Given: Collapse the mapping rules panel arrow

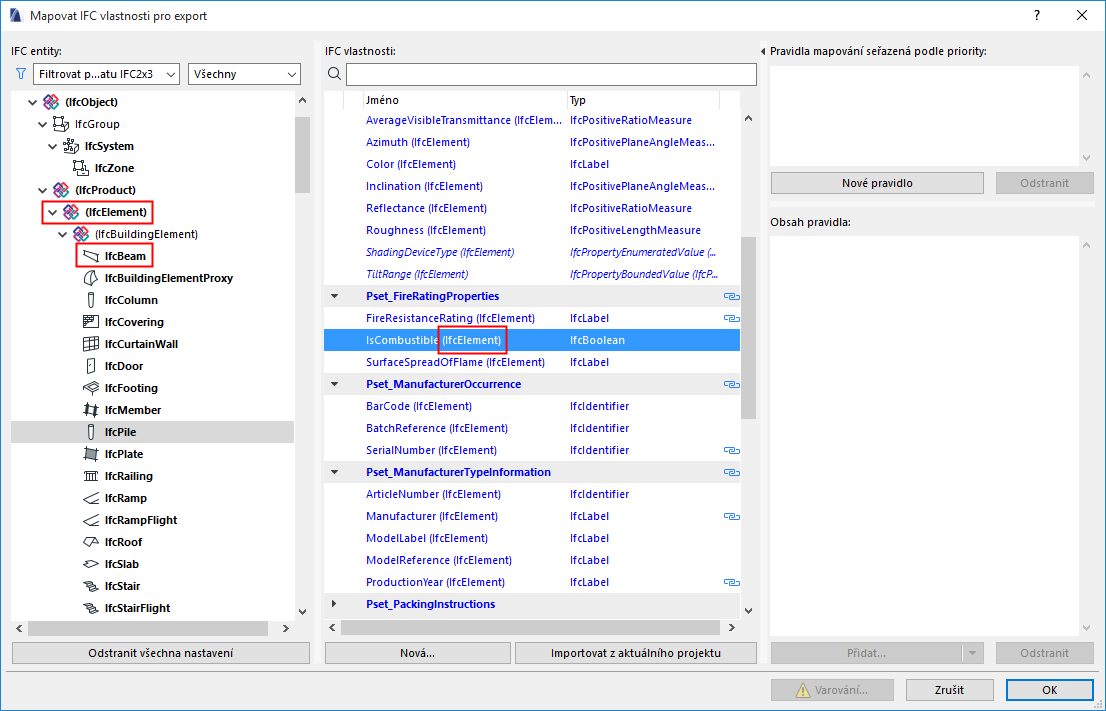Looking at the screenshot, I should pos(763,51).
